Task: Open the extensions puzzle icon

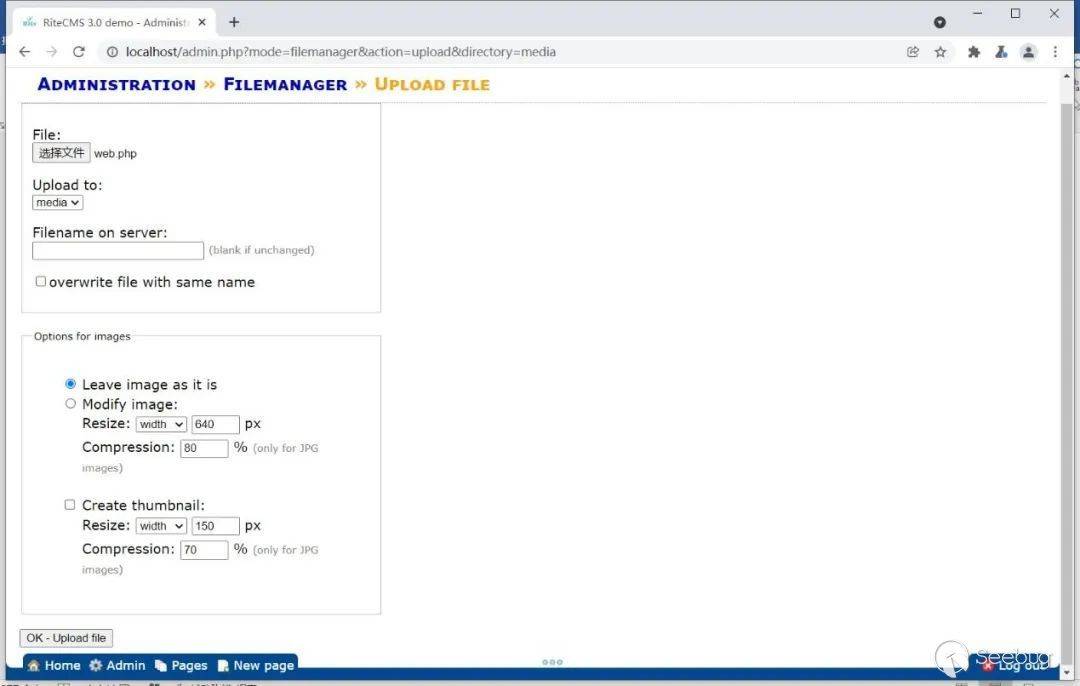Action: click(974, 52)
